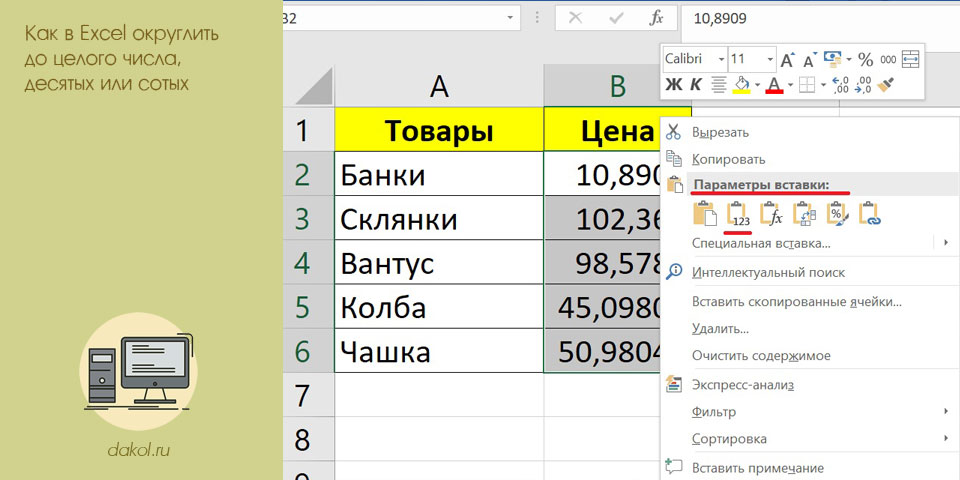This screenshot has height=480, width=960.
Task: Click the Экспресс-анализ icon
Action: pyautogui.click(x=673, y=384)
